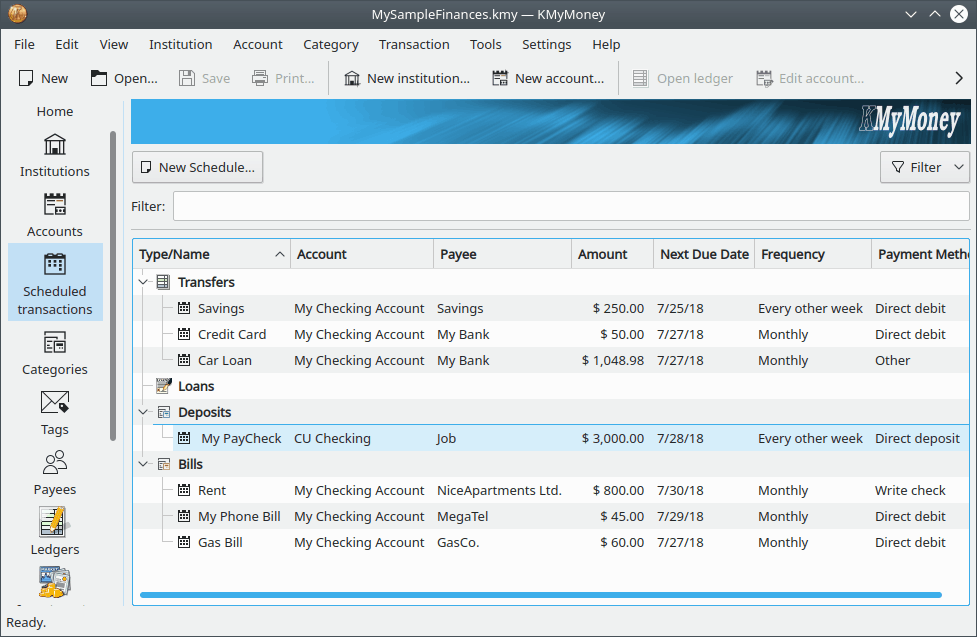
Task: Click New institution toolbar icon
Action: point(352,78)
